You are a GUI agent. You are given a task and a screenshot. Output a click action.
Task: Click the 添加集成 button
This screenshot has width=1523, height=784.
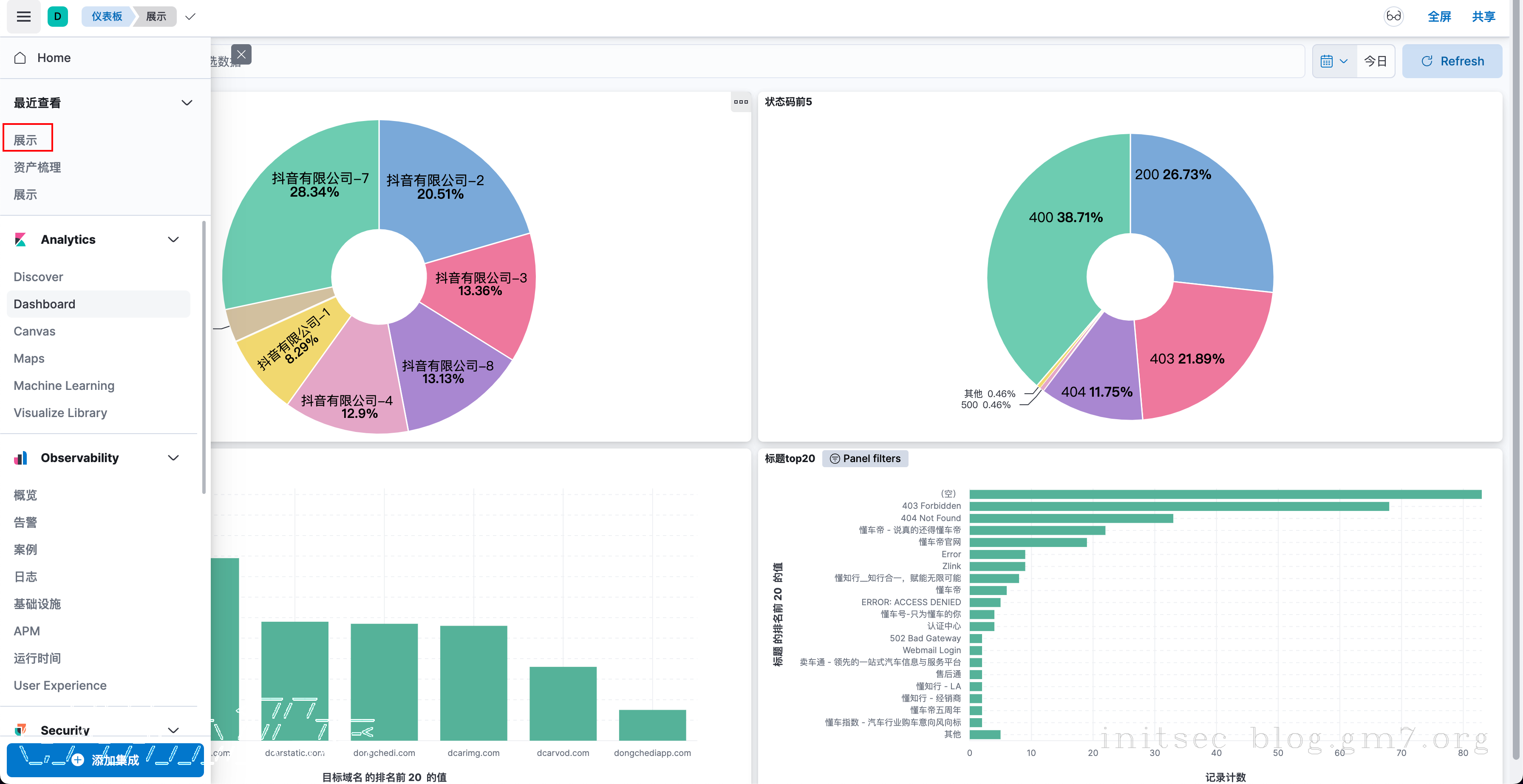(x=105, y=760)
